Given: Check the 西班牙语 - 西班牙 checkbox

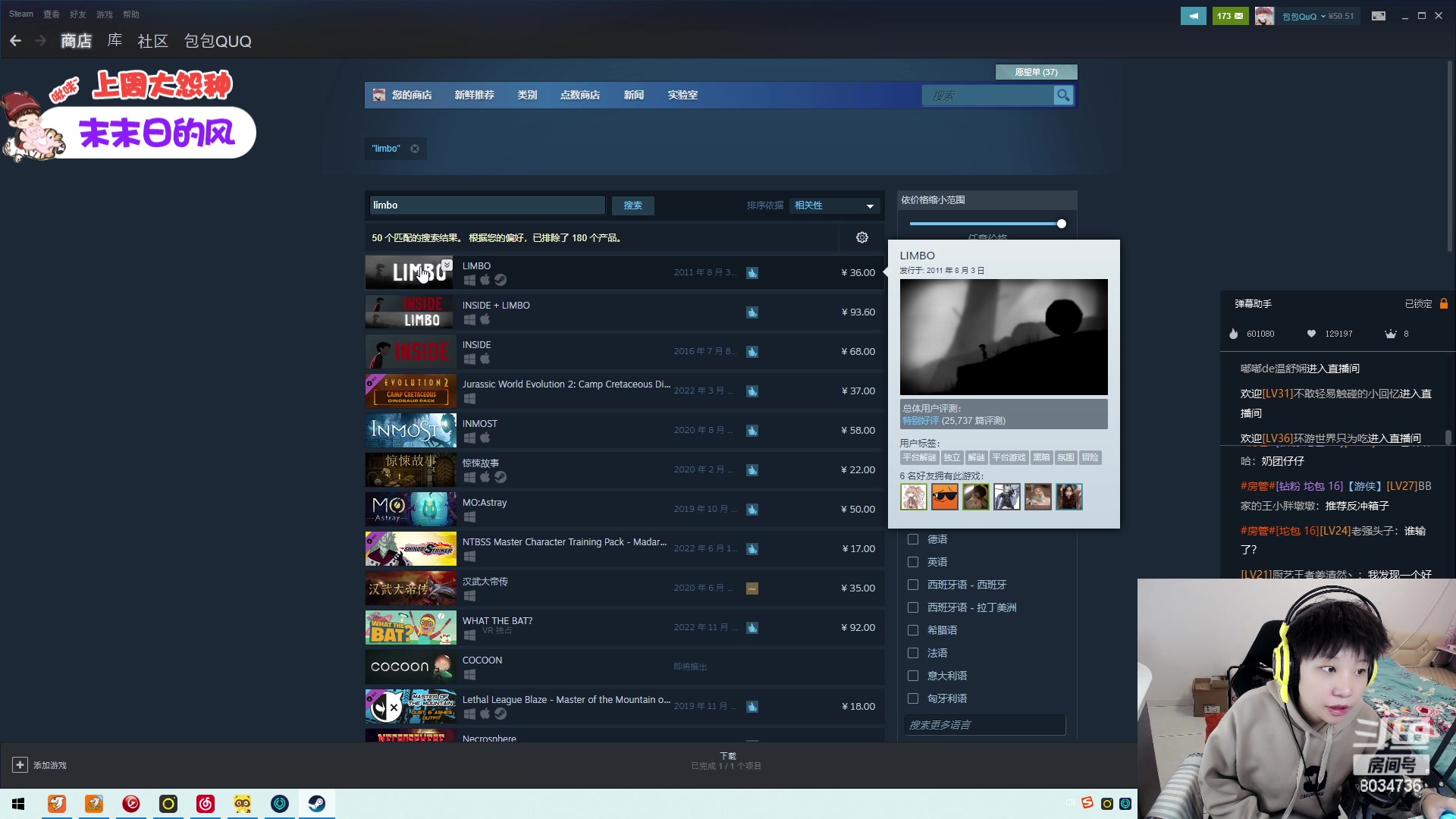Looking at the screenshot, I should tap(913, 585).
